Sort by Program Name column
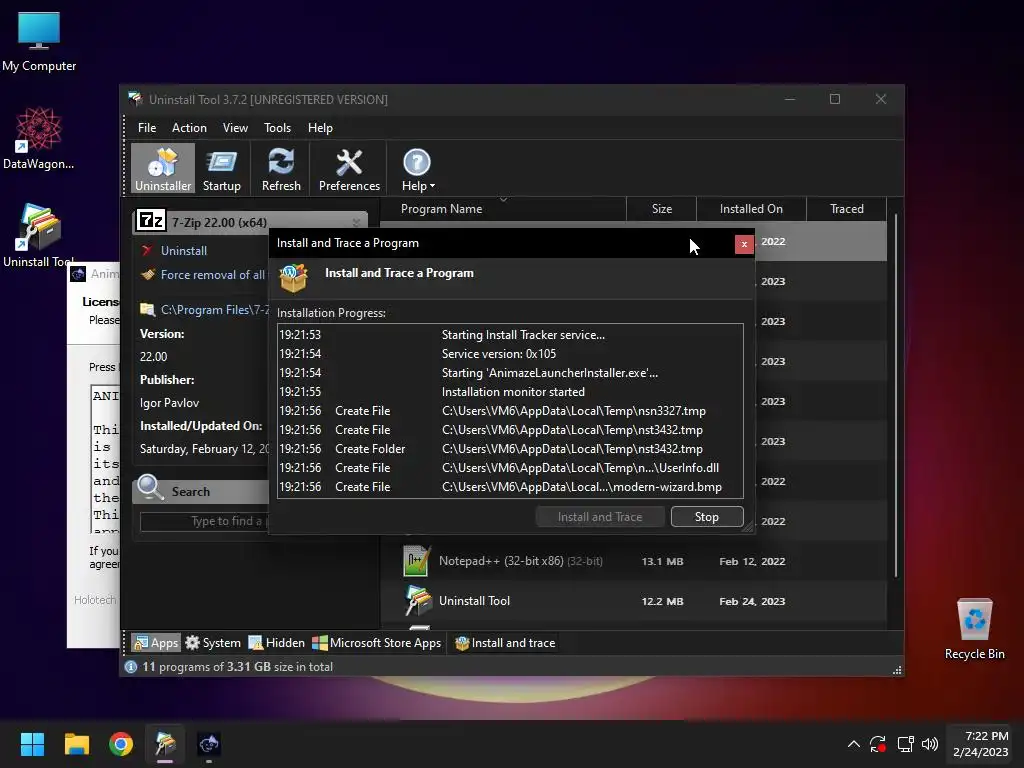 pos(503,209)
